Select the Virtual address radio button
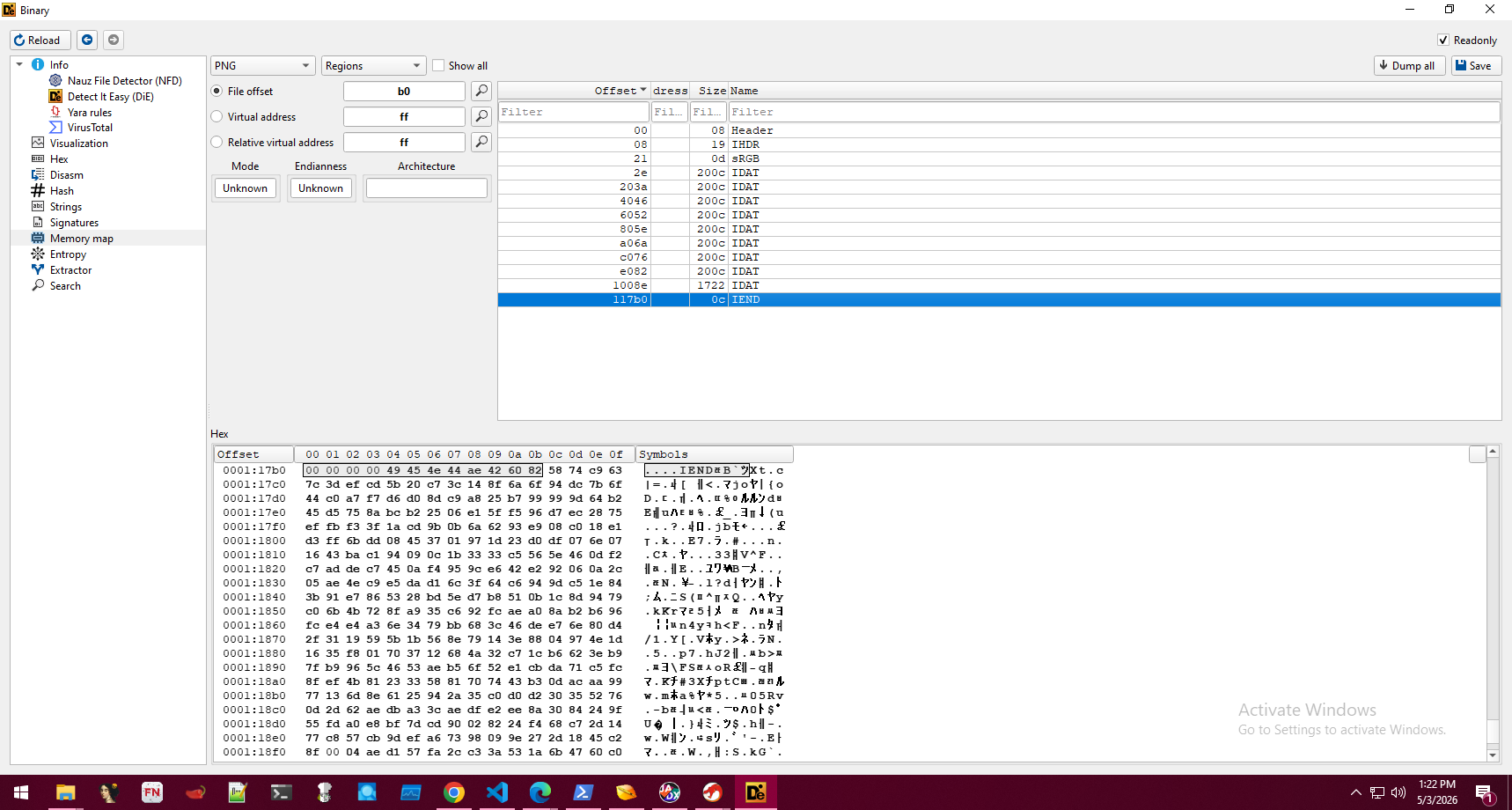Screen dimensions: 1512x810 217,116
